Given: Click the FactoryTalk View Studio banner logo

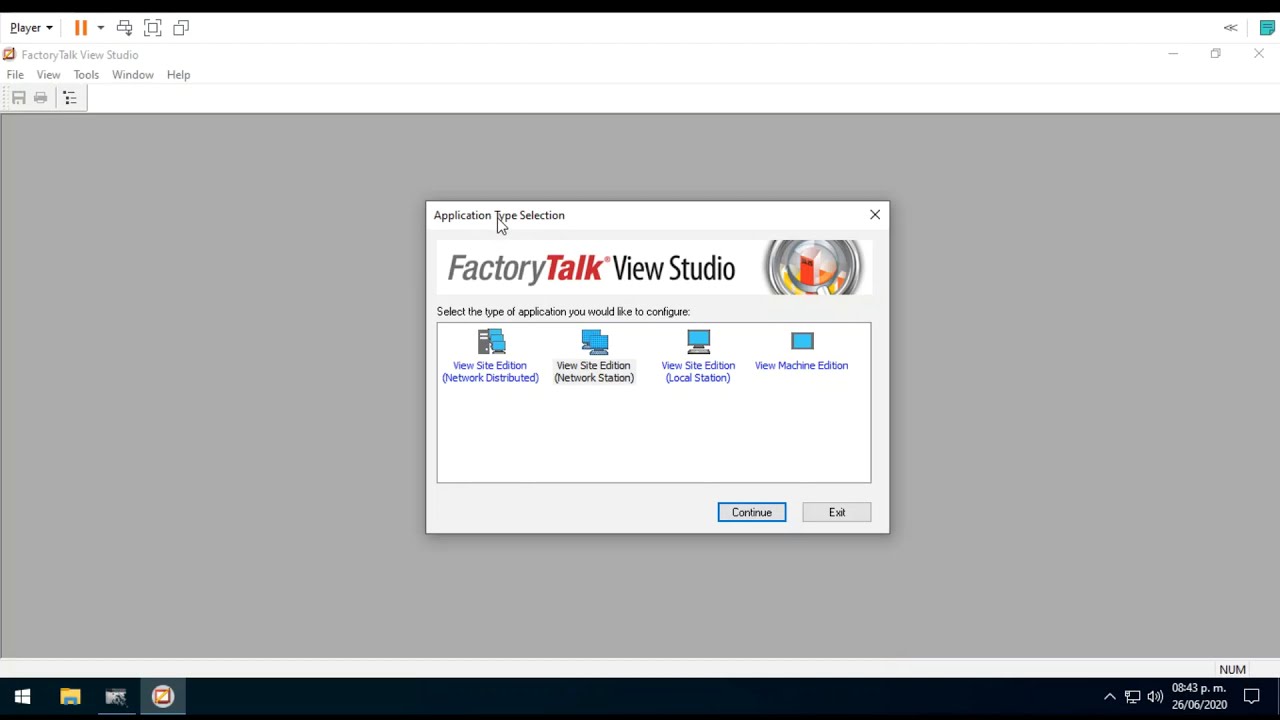Looking at the screenshot, I should 654,267.
